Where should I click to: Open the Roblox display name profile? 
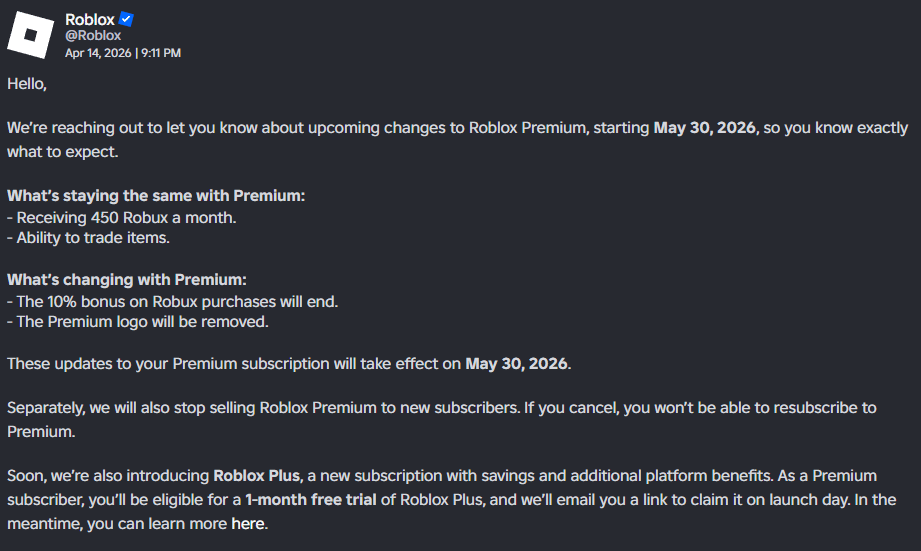tap(89, 19)
